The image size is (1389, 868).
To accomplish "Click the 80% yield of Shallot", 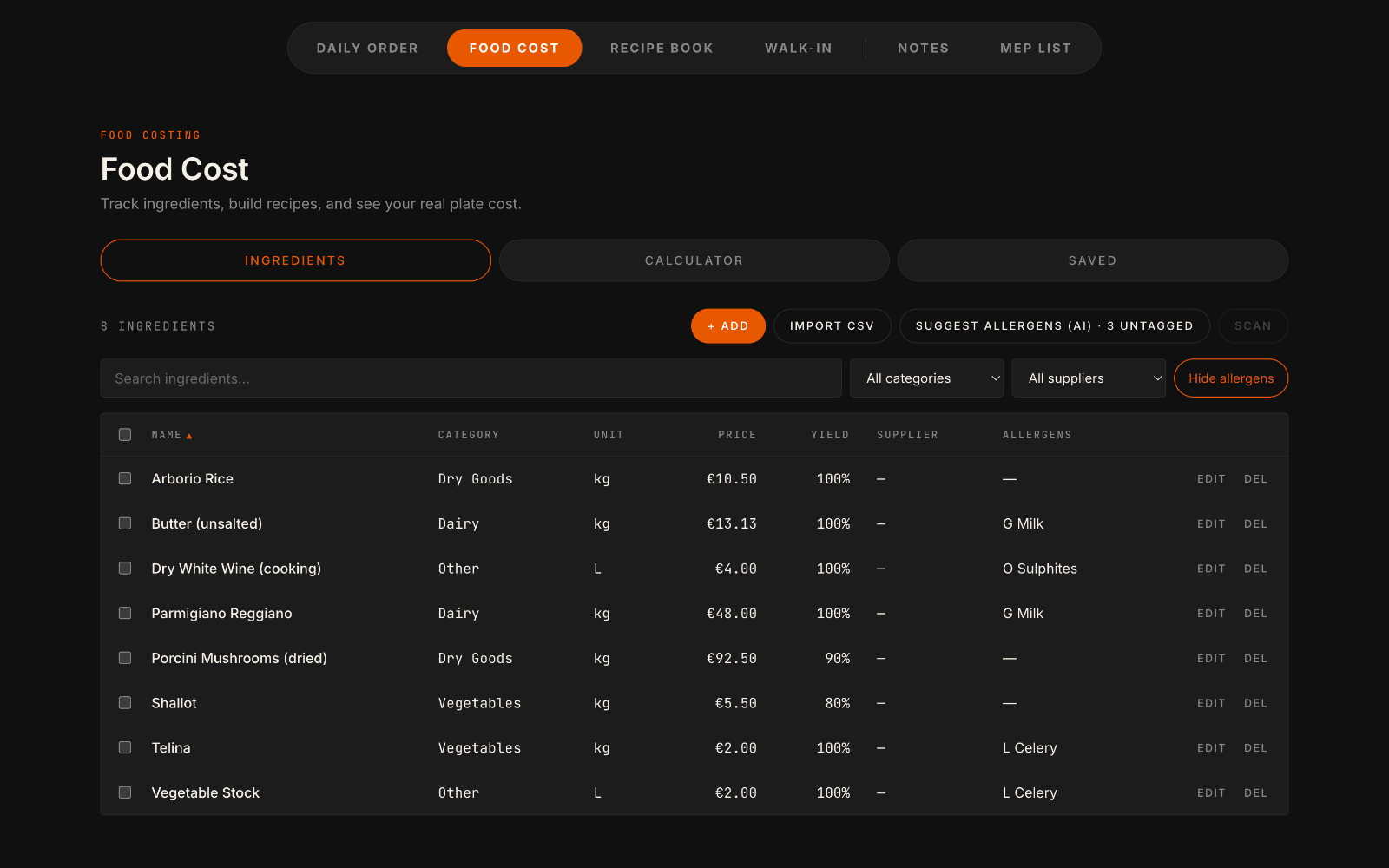I will [838, 703].
